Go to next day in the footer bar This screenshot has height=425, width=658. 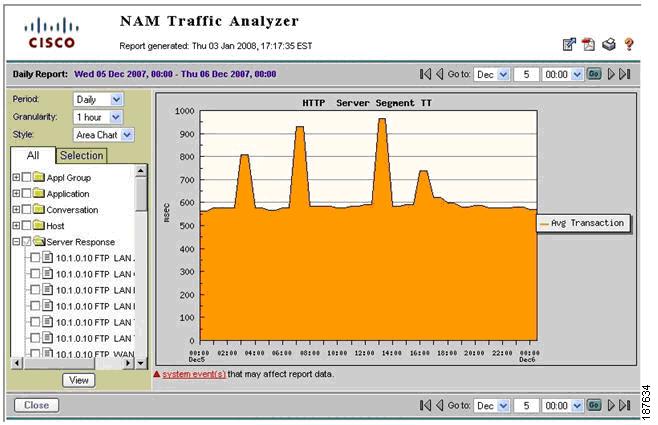[611, 405]
